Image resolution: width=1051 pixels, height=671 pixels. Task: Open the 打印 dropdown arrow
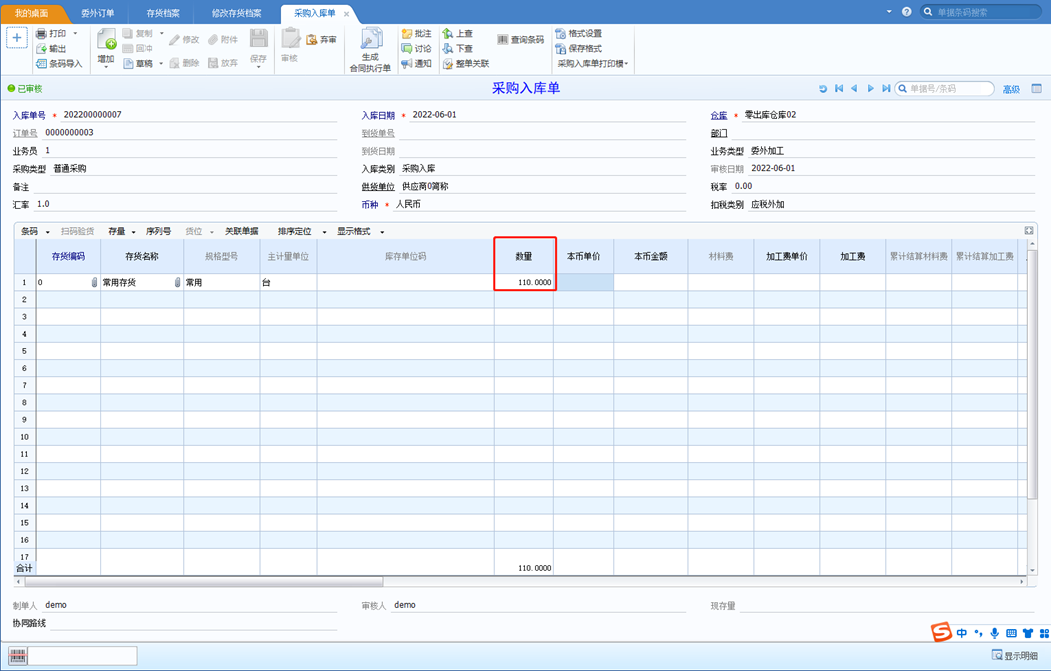coord(75,34)
